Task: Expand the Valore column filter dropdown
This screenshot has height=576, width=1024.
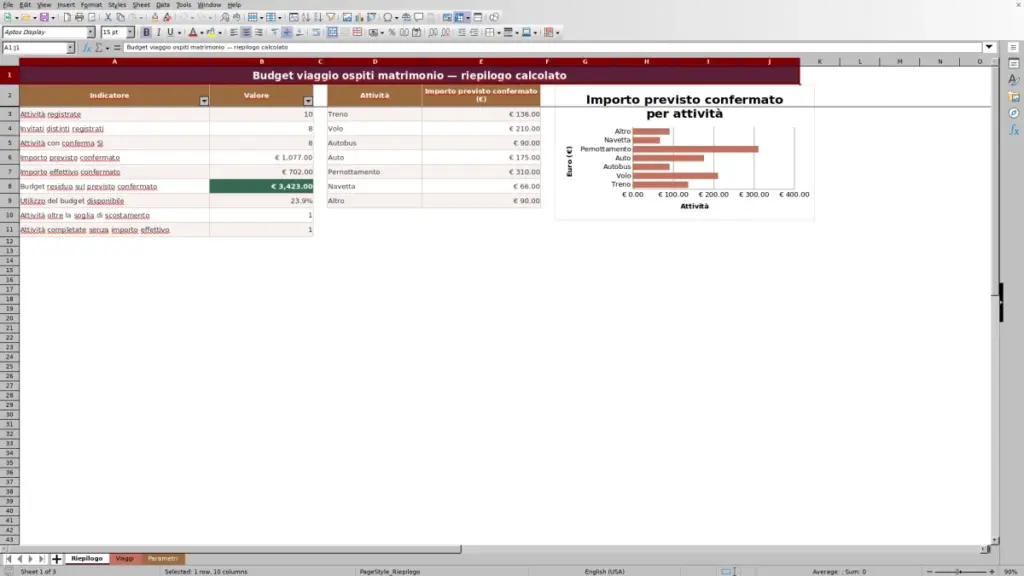Action: point(308,101)
